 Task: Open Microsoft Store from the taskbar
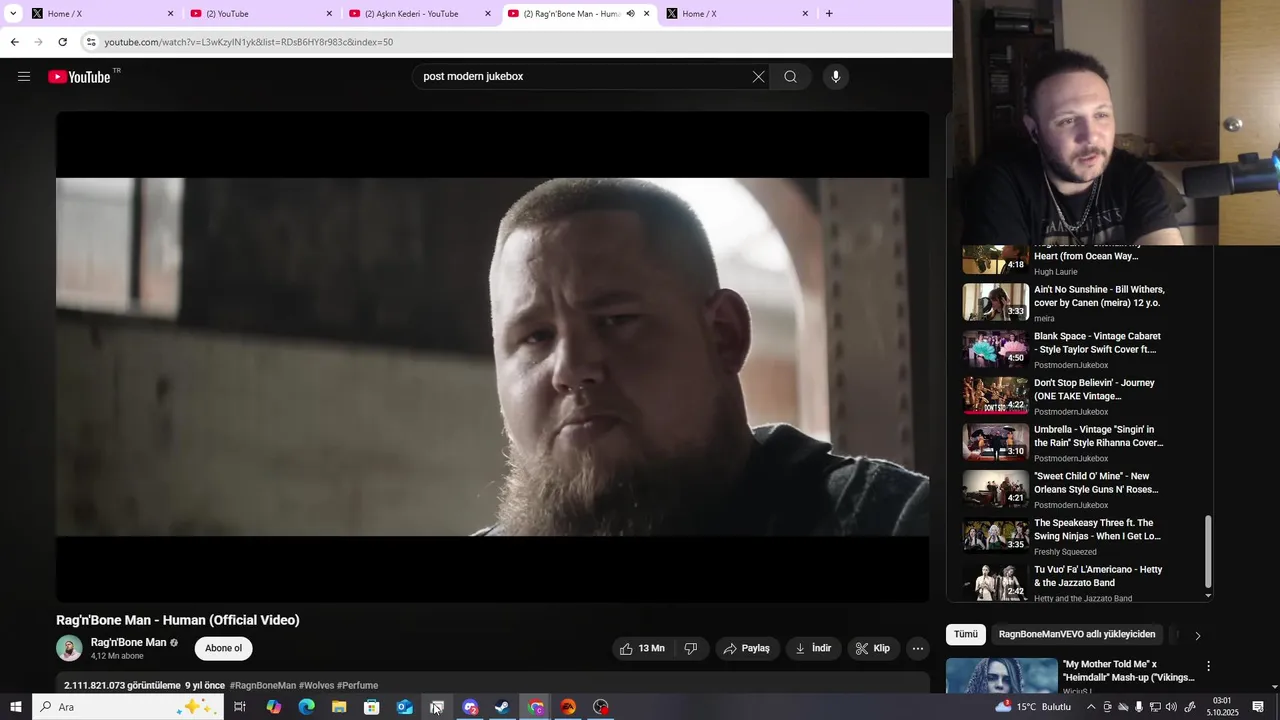[372, 707]
